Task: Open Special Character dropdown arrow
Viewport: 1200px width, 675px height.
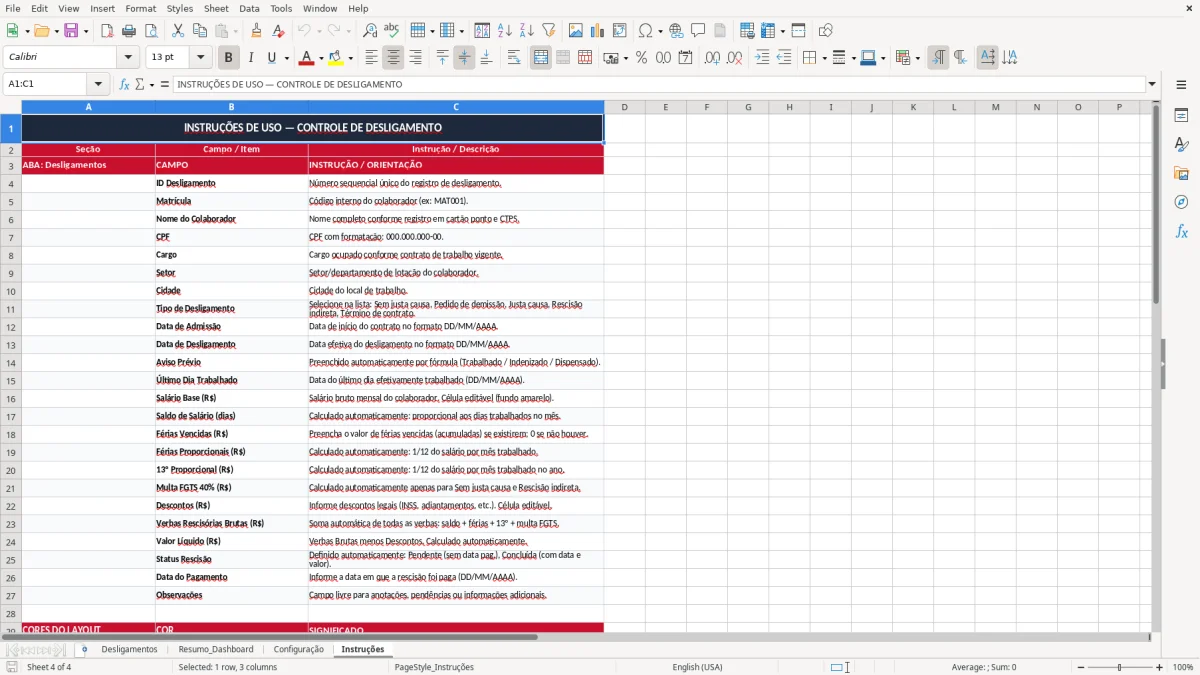Action: (659, 31)
